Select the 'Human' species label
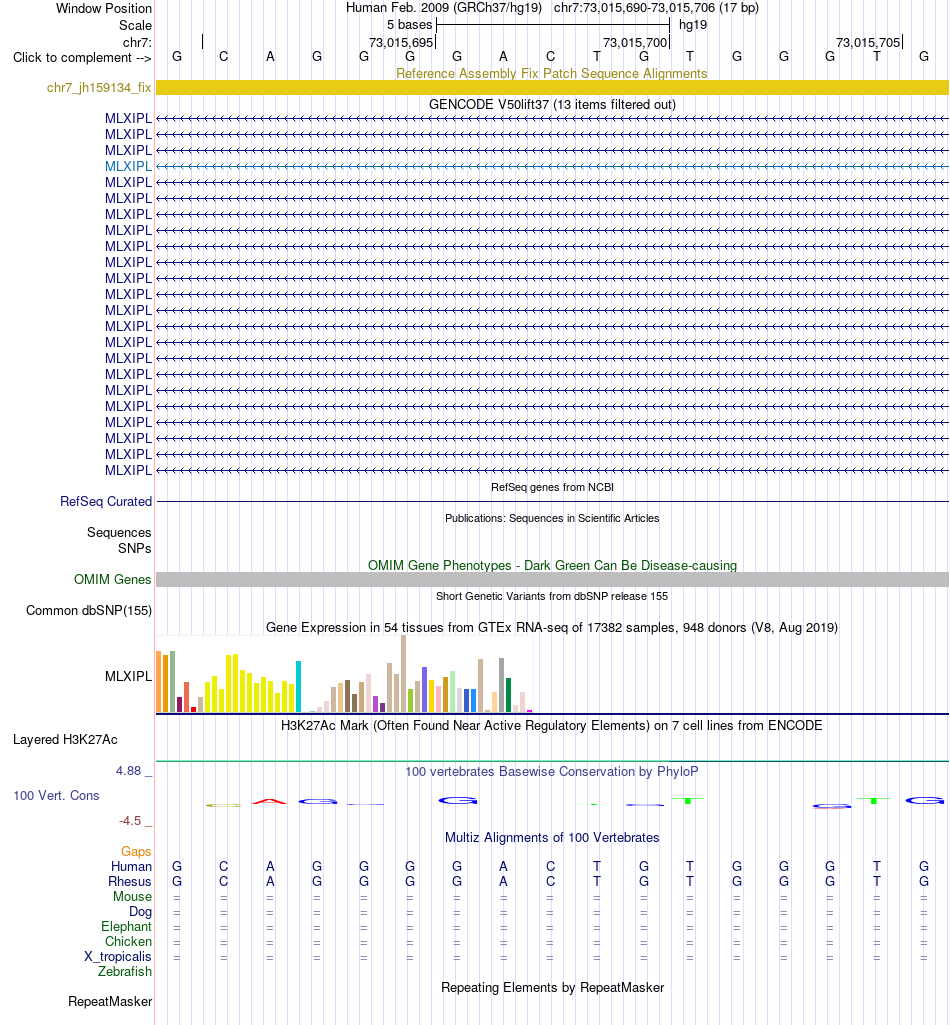Image resolution: width=950 pixels, height=1025 pixels. coord(131,866)
